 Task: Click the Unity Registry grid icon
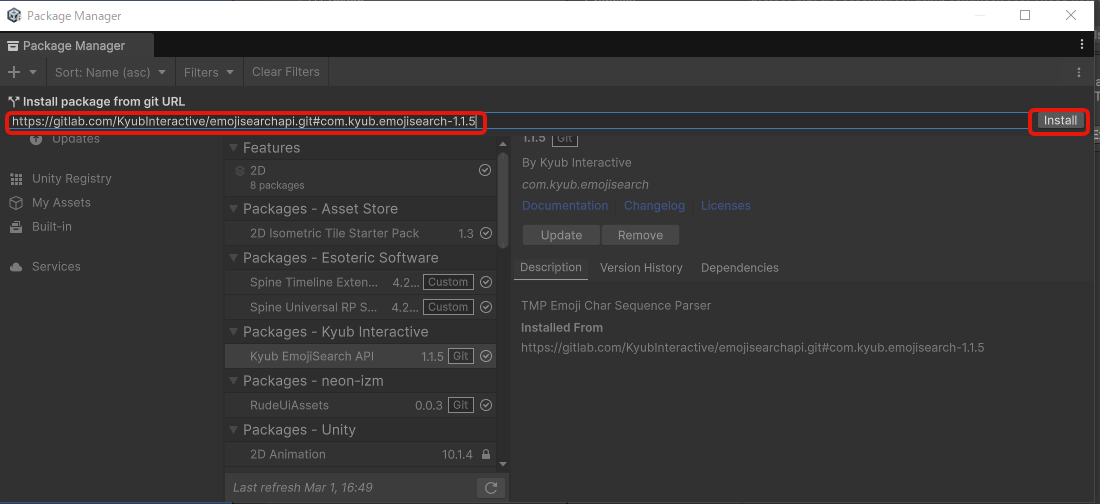[16, 179]
